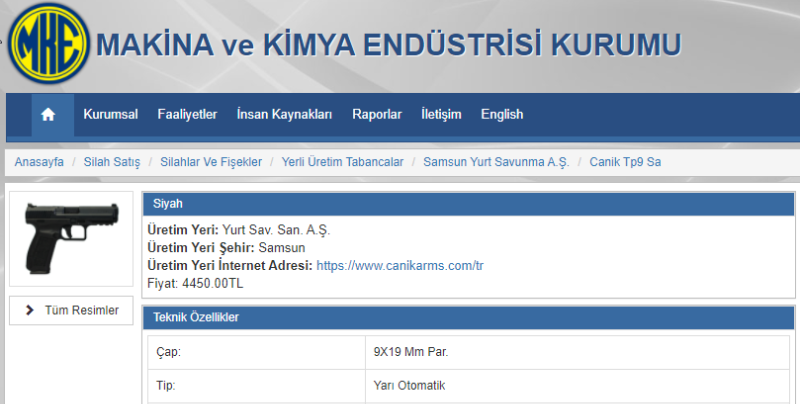Image resolution: width=800 pixels, height=404 pixels.
Task: Open the Raporlar menu
Action: point(377,114)
